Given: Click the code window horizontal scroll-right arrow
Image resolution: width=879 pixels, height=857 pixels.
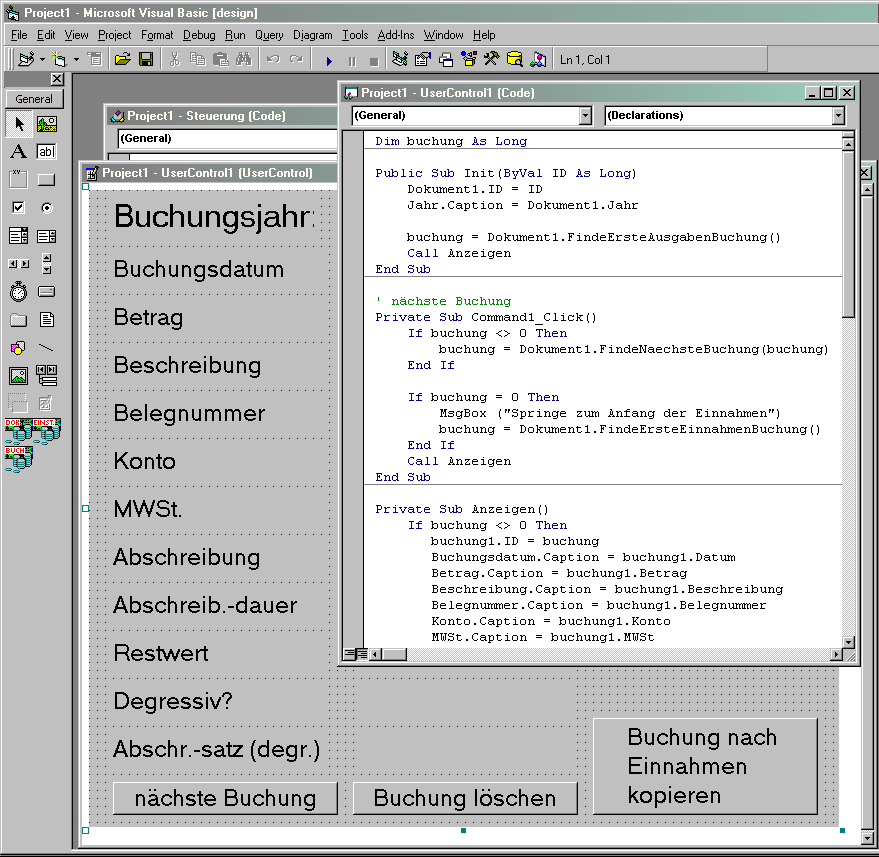Looking at the screenshot, I should (836, 654).
